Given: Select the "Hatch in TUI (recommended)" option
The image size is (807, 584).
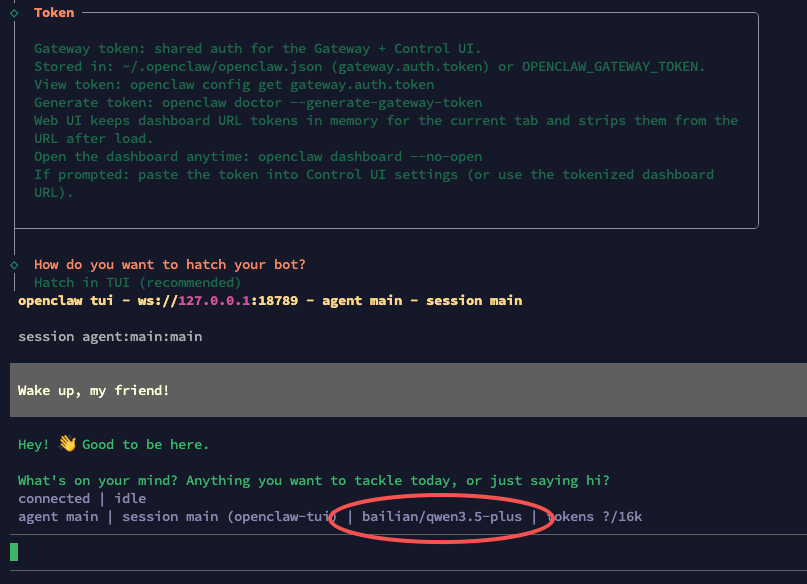Looking at the screenshot, I should (137, 283).
